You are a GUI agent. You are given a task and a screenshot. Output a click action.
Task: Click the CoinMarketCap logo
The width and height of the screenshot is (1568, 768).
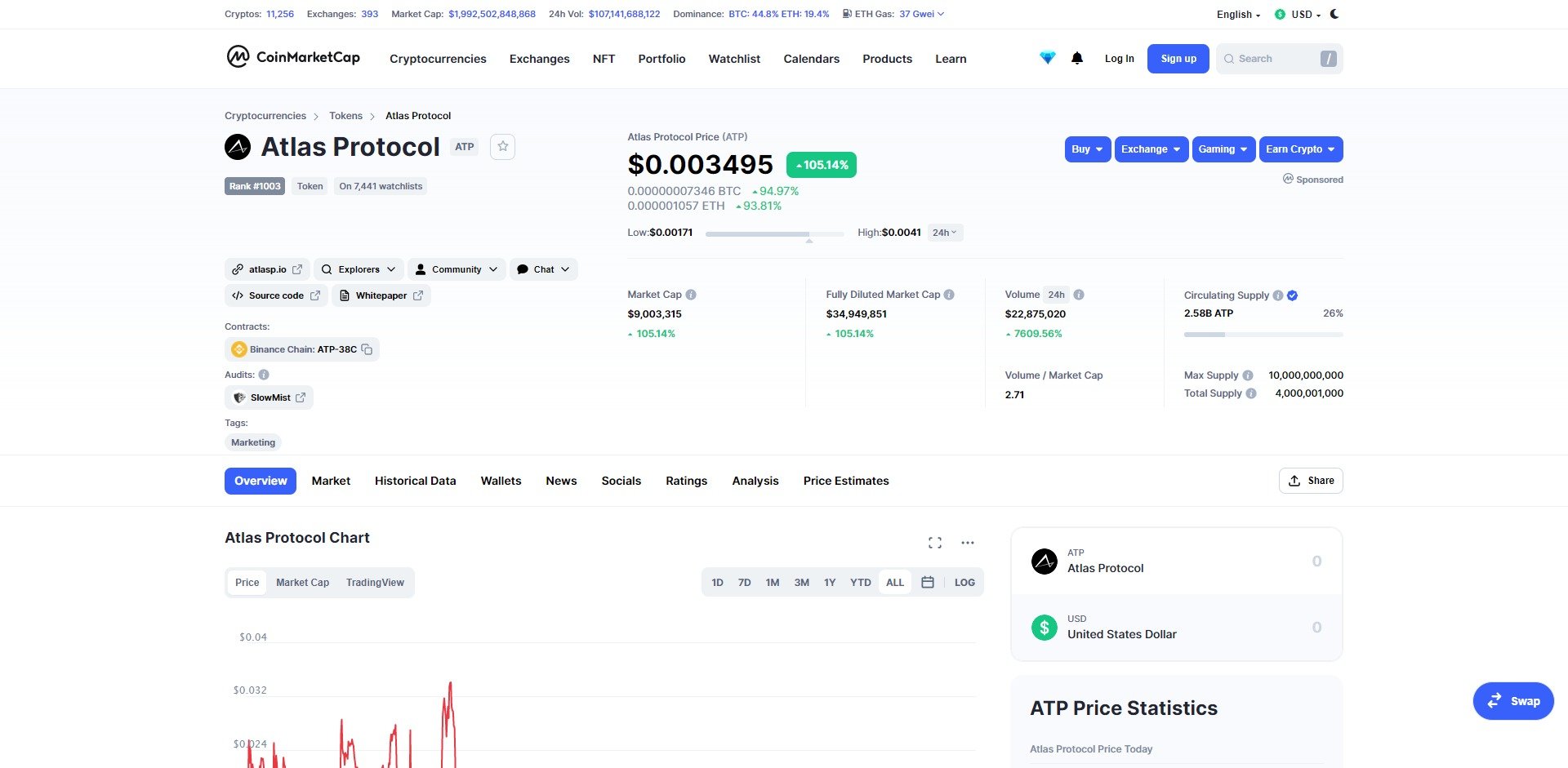pos(293,57)
